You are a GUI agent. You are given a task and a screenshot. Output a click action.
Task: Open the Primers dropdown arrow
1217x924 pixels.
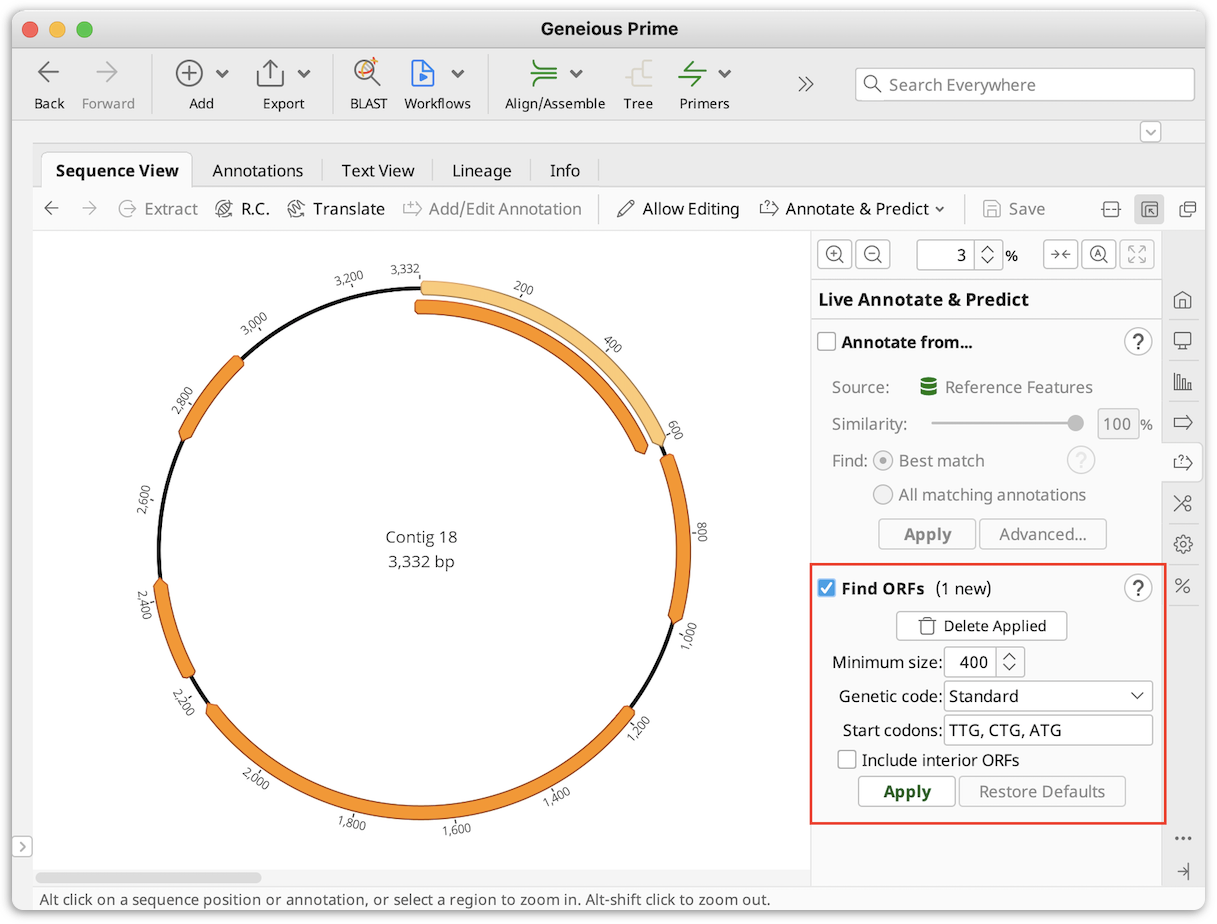click(725, 74)
